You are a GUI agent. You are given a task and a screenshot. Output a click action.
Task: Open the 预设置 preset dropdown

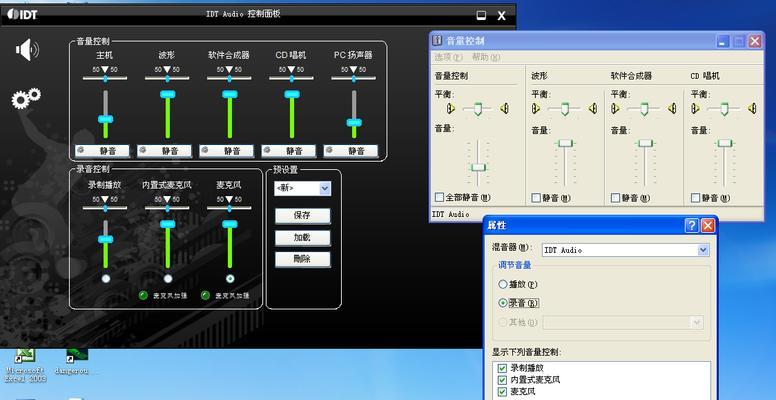(x=325, y=188)
